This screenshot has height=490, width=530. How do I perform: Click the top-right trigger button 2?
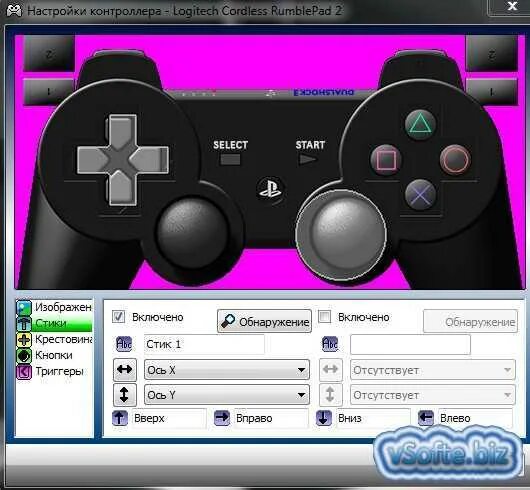click(x=492, y=53)
